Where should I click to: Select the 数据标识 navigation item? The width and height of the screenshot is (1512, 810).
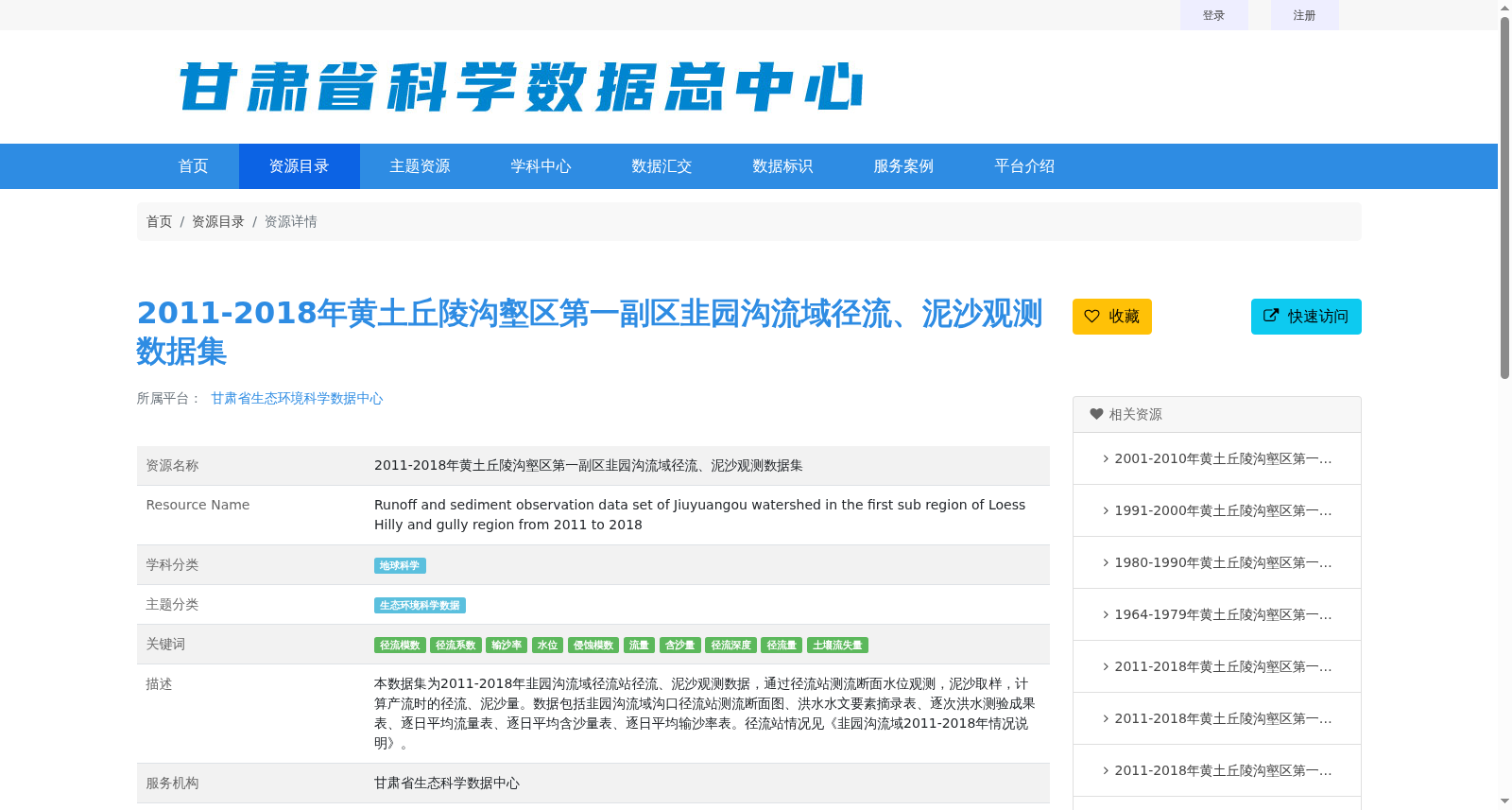click(x=783, y=166)
